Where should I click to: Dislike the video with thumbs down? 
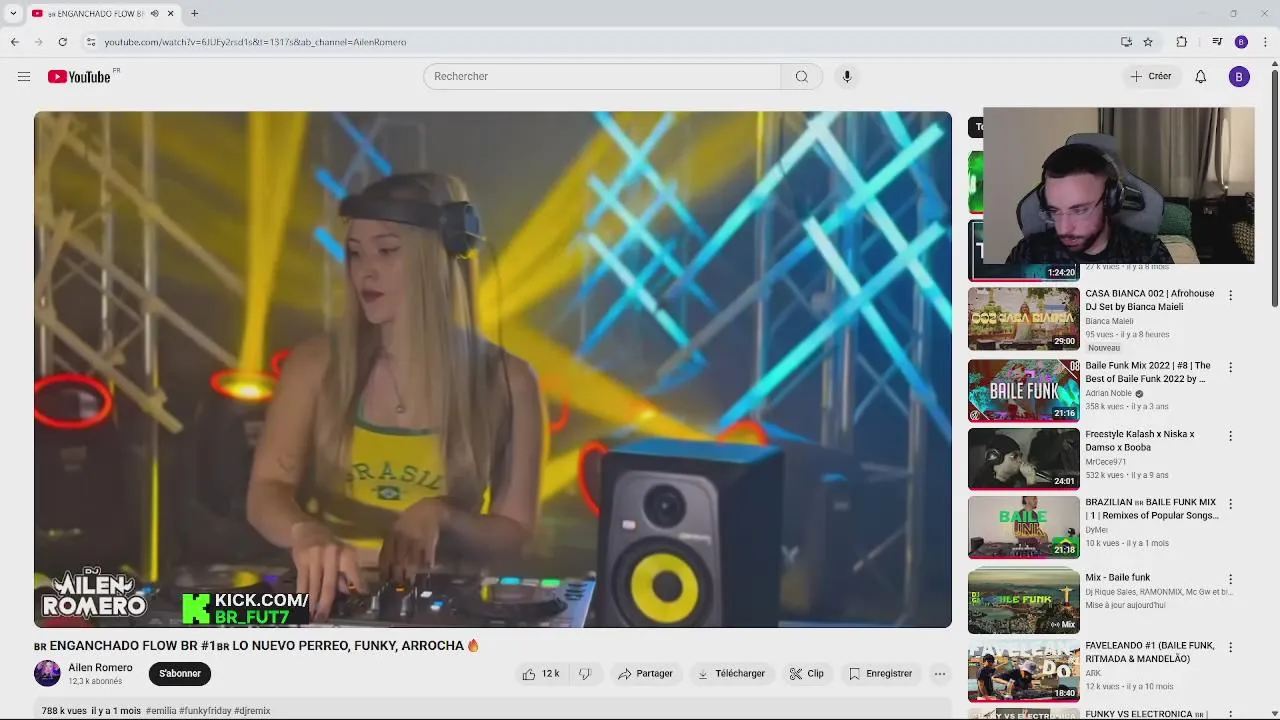(x=585, y=674)
